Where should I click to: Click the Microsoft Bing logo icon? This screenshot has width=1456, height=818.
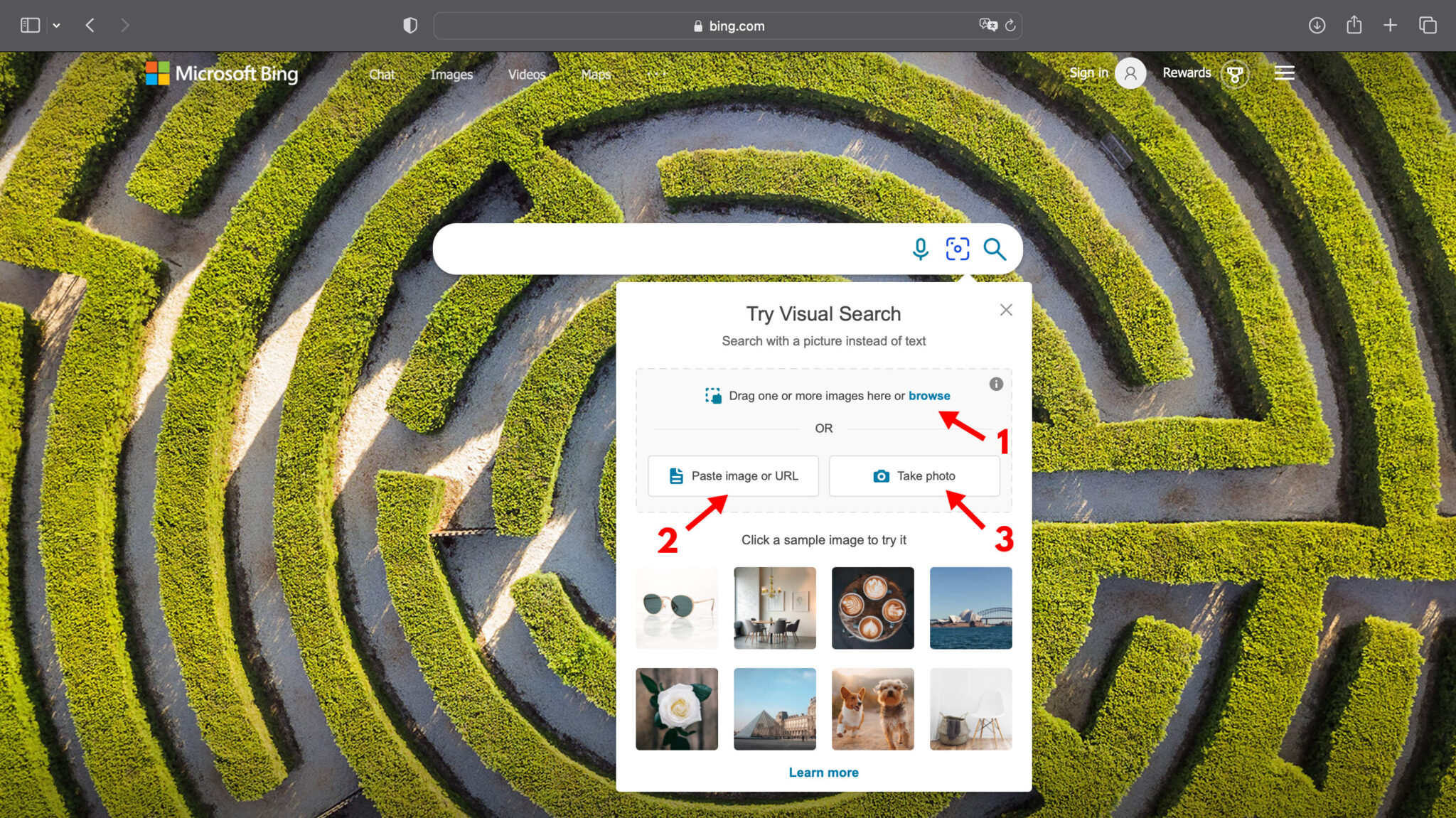[x=156, y=74]
